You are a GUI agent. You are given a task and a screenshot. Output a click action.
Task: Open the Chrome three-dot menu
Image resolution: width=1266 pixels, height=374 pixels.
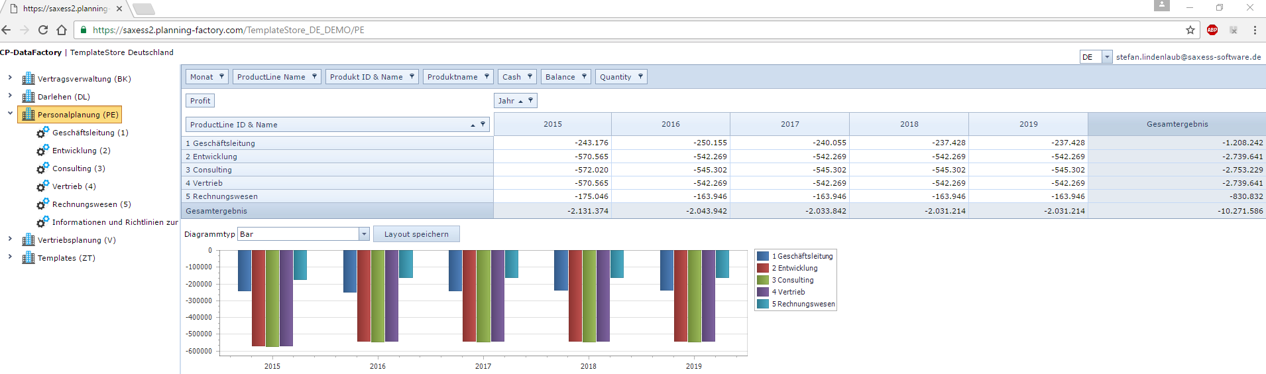1255,30
